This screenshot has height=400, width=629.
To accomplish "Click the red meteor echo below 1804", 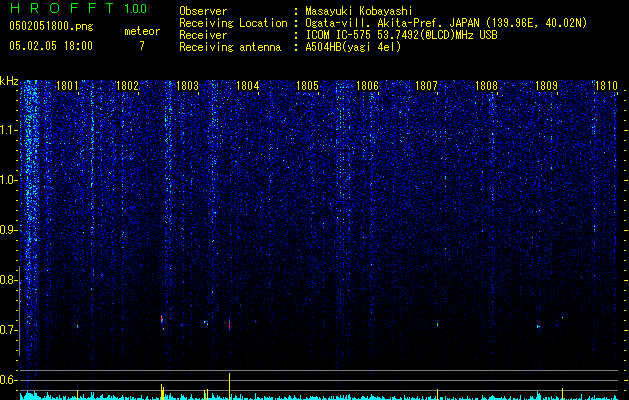I will [x=229, y=325].
